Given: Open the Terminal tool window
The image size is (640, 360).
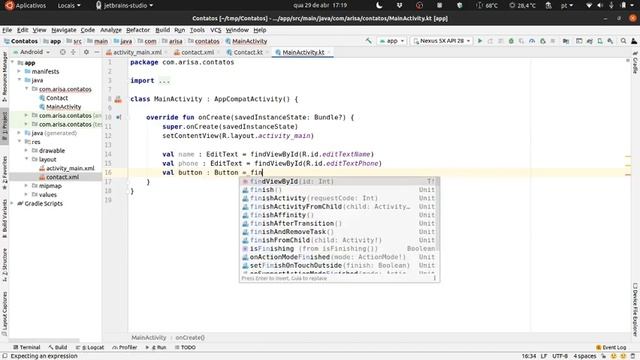Looking at the screenshot, I should tap(27, 347).
